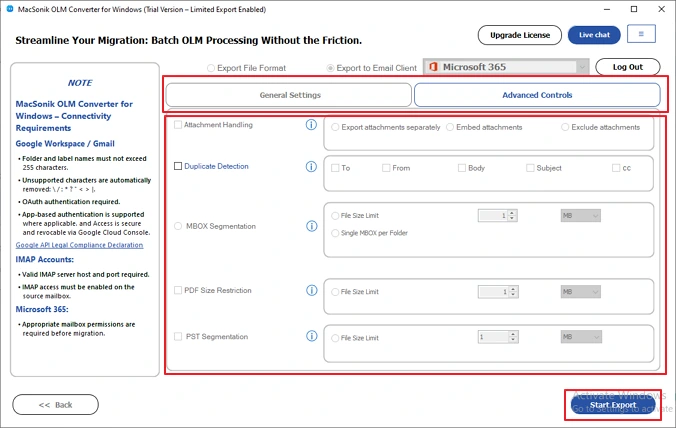This screenshot has height=428, width=676.
Task: Click the PST file size spinner field
Action: [x=498, y=337]
